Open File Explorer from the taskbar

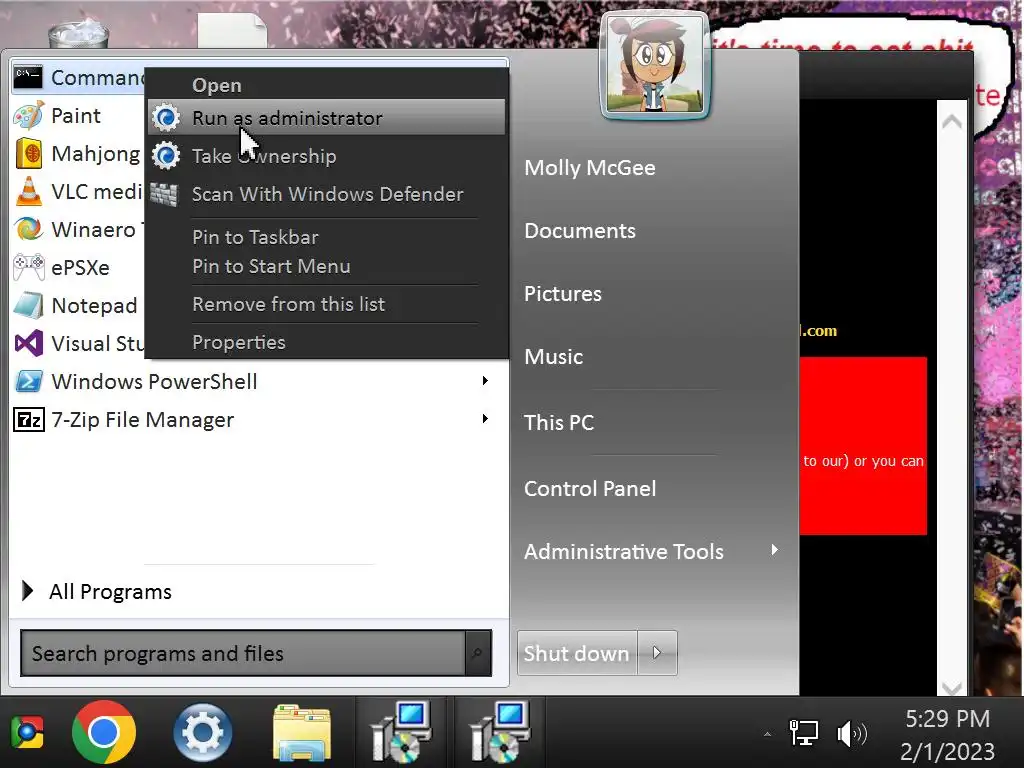302,732
